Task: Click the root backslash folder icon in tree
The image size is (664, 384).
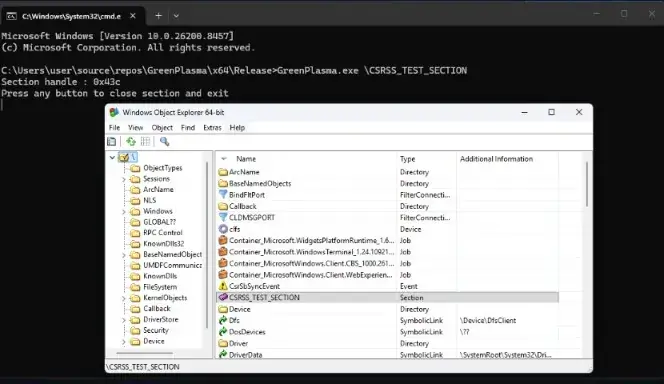Action: (x=124, y=157)
